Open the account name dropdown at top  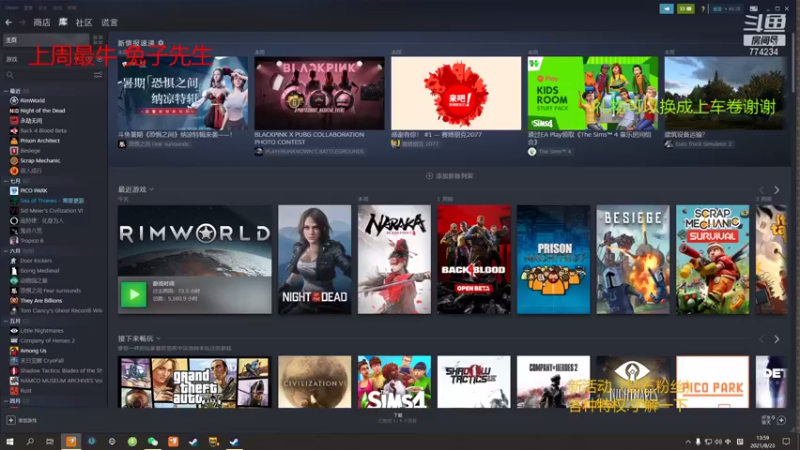click(726, 9)
